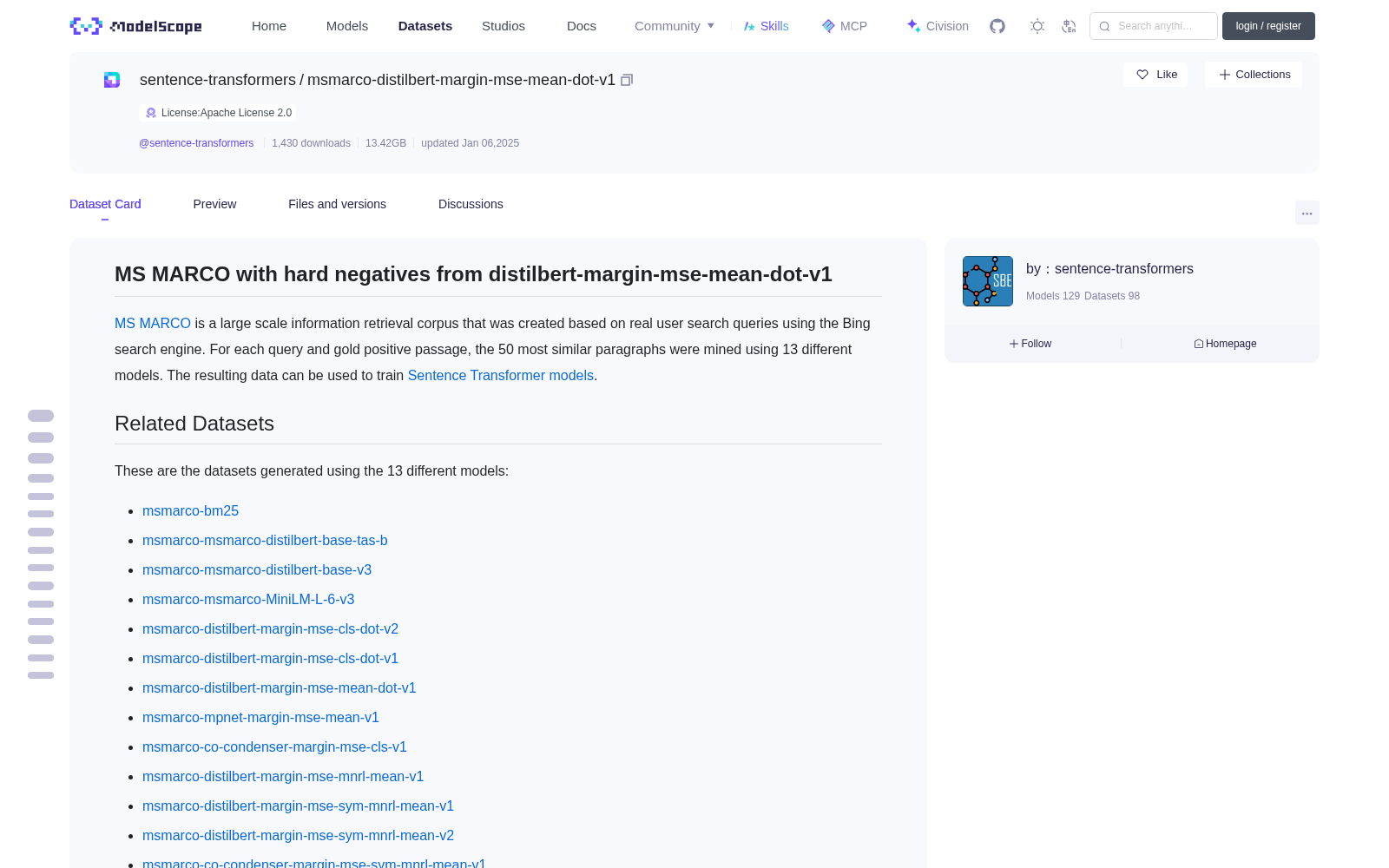Viewport: 1389px width, 868px height.
Task: Copy dataset name with copy icon
Action: tap(627, 80)
